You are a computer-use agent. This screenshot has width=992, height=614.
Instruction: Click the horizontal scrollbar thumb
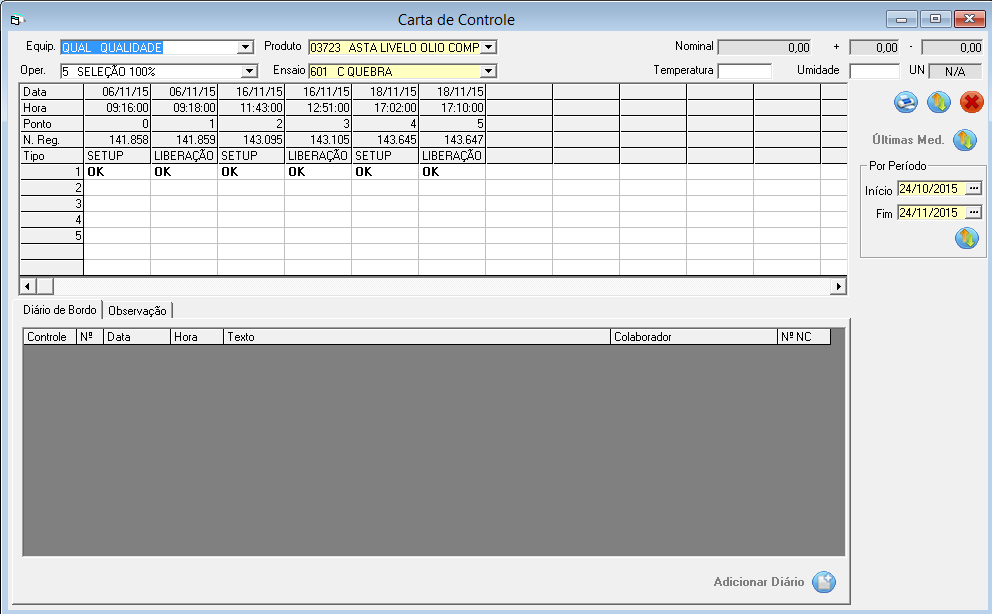click(x=45, y=286)
